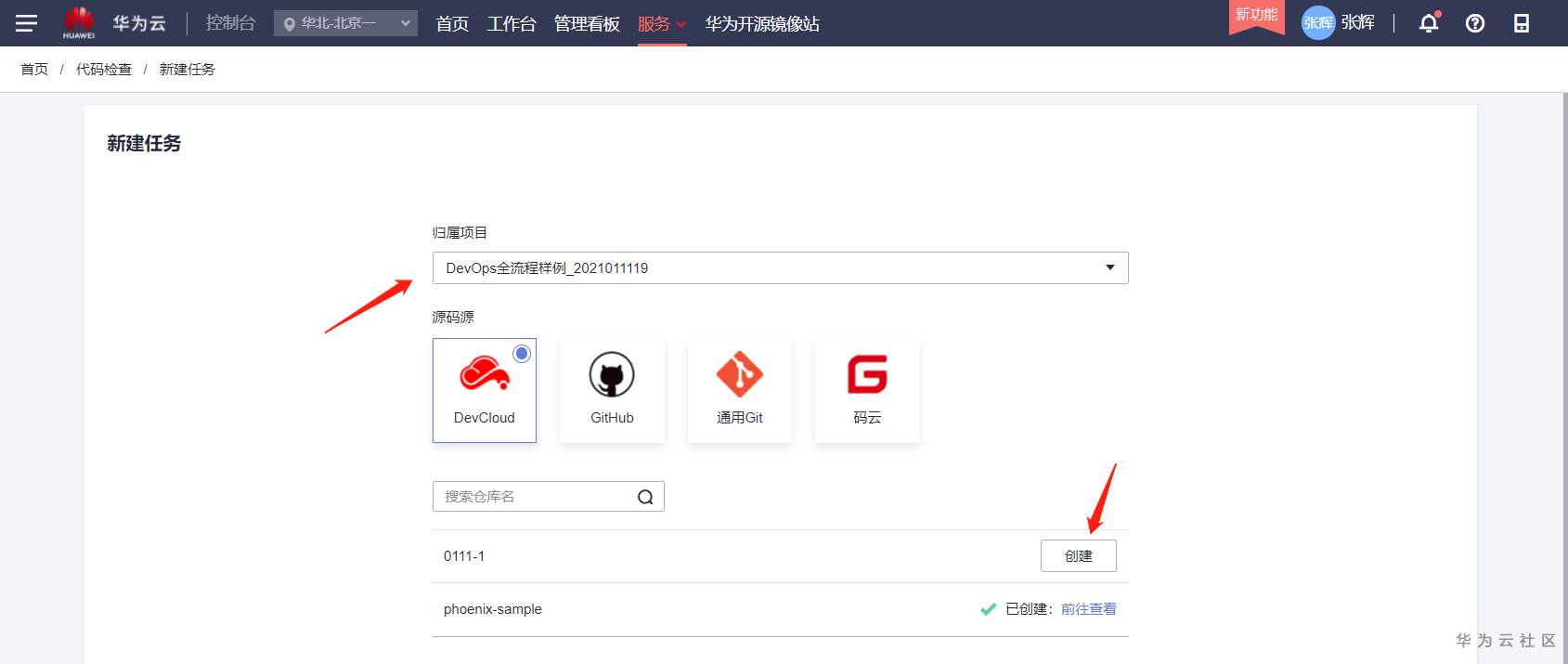1568x664 pixels.
Task: Open 管理看板 in top navigation
Action: click(587, 23)
